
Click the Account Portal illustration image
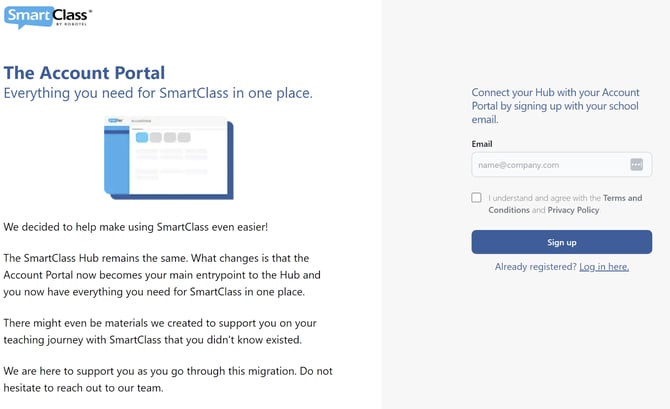pos(169,158)
